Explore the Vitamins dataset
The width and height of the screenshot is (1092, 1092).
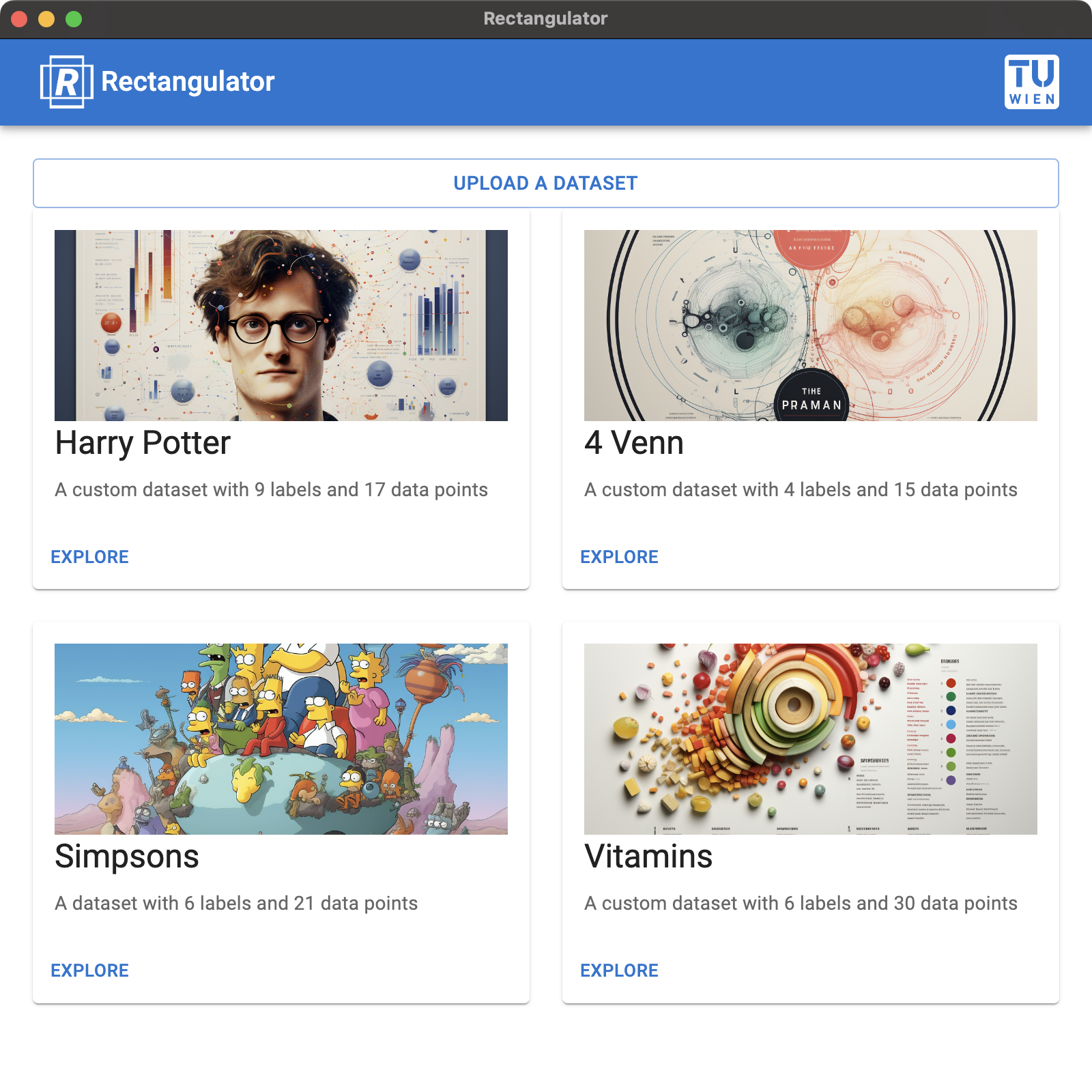[x=620, y=971]
